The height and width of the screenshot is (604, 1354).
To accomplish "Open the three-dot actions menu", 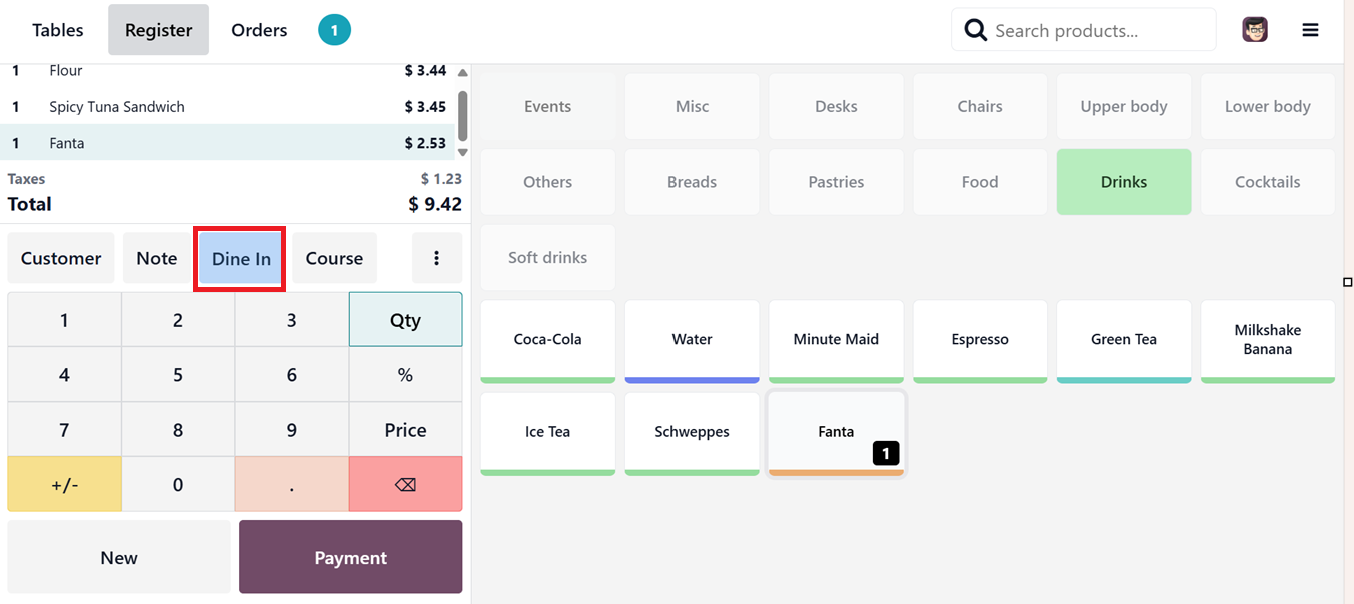I will pos(437,258).
